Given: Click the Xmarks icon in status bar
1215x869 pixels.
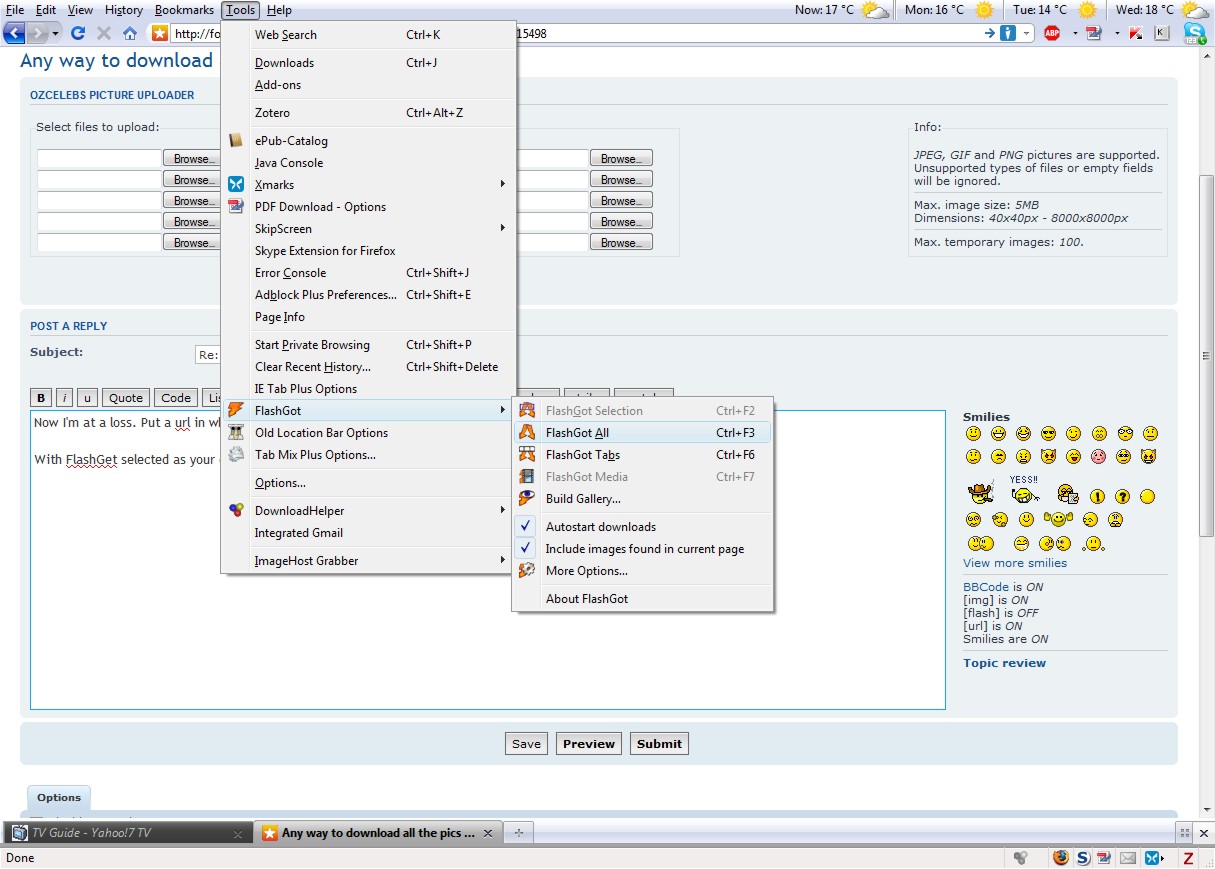Looking at the screenshot, I should coord(1153,858).
